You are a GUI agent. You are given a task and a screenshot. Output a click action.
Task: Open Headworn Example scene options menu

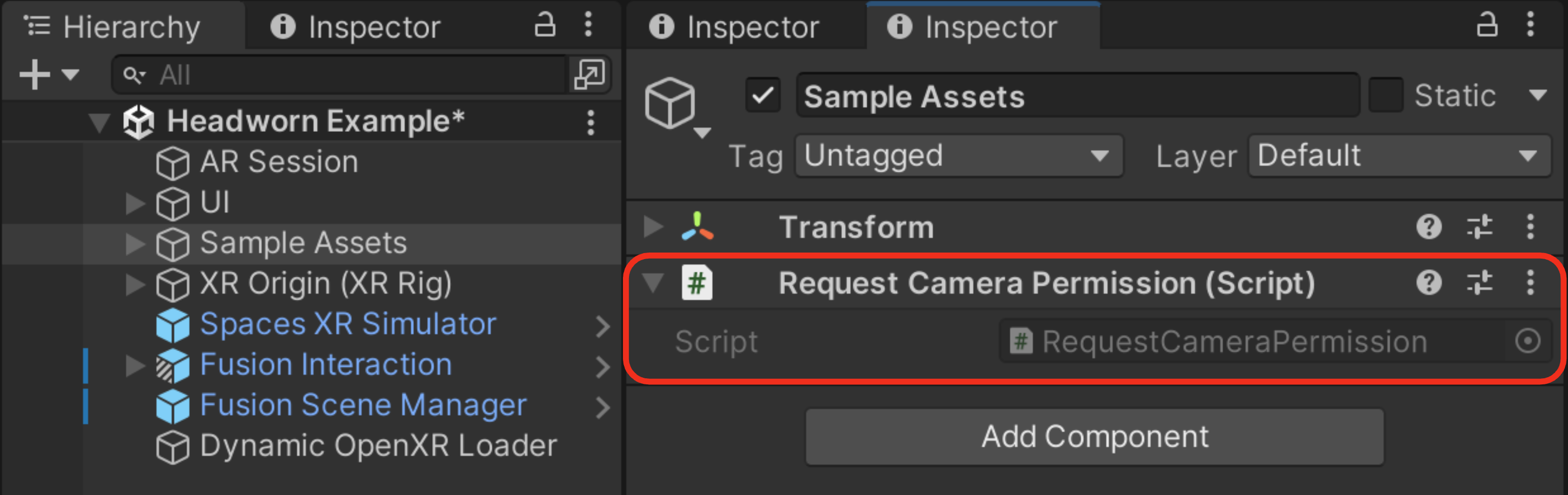[591, 122]
